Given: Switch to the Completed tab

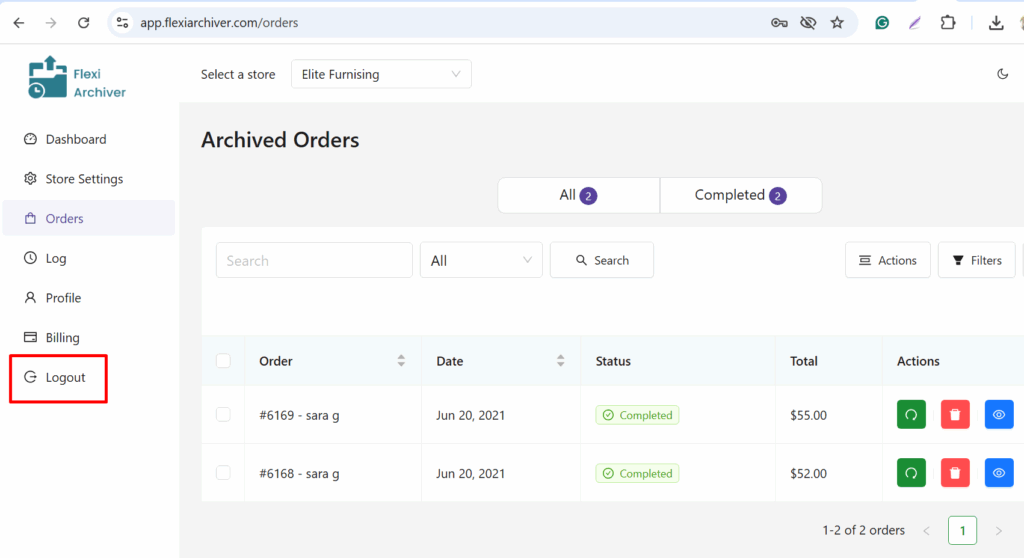Looking at the screenshot, I should tap(740, 195).
